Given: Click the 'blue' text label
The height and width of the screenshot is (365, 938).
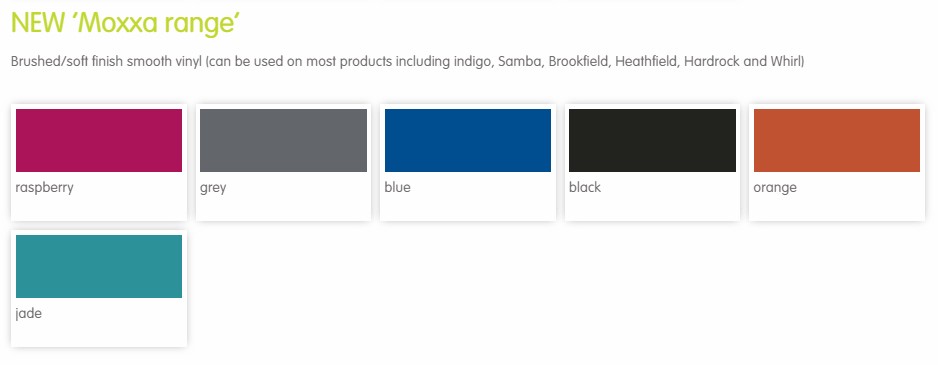Looking at the screenshot, I should click(397, 187).
